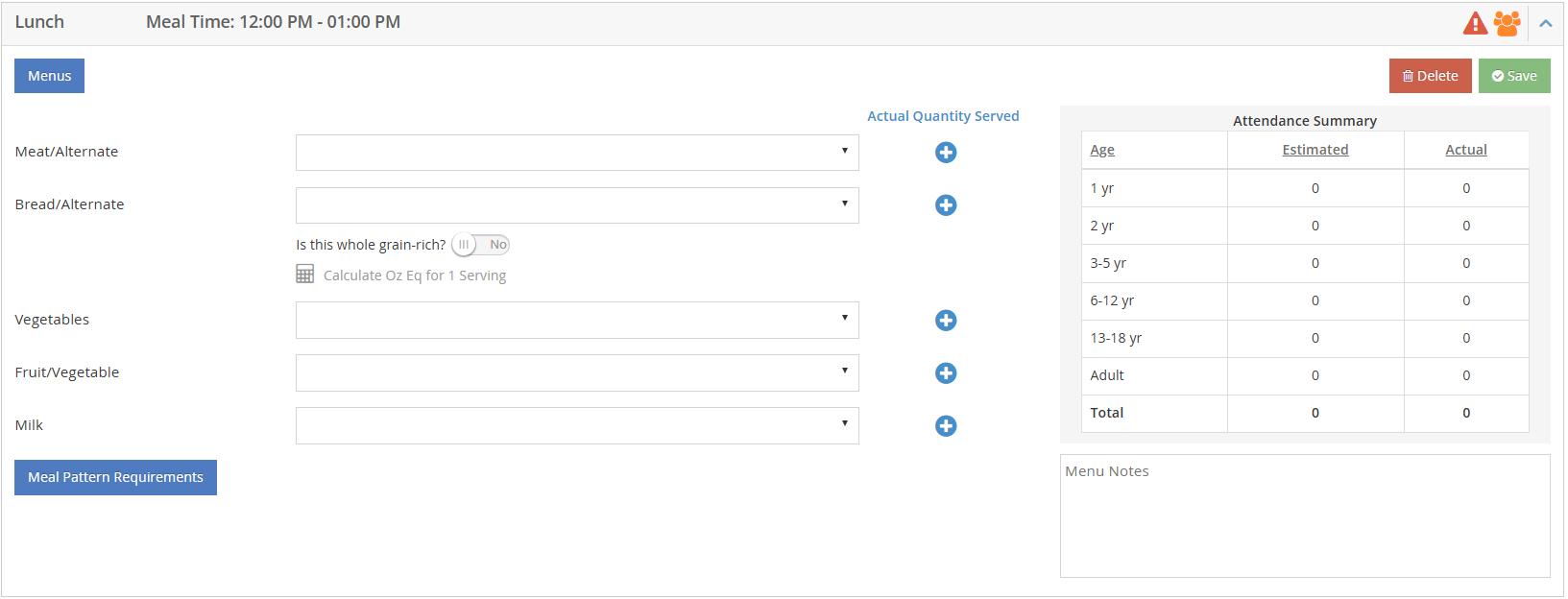Click the calculator icon for Oz Eq

(x=305, y=276)
